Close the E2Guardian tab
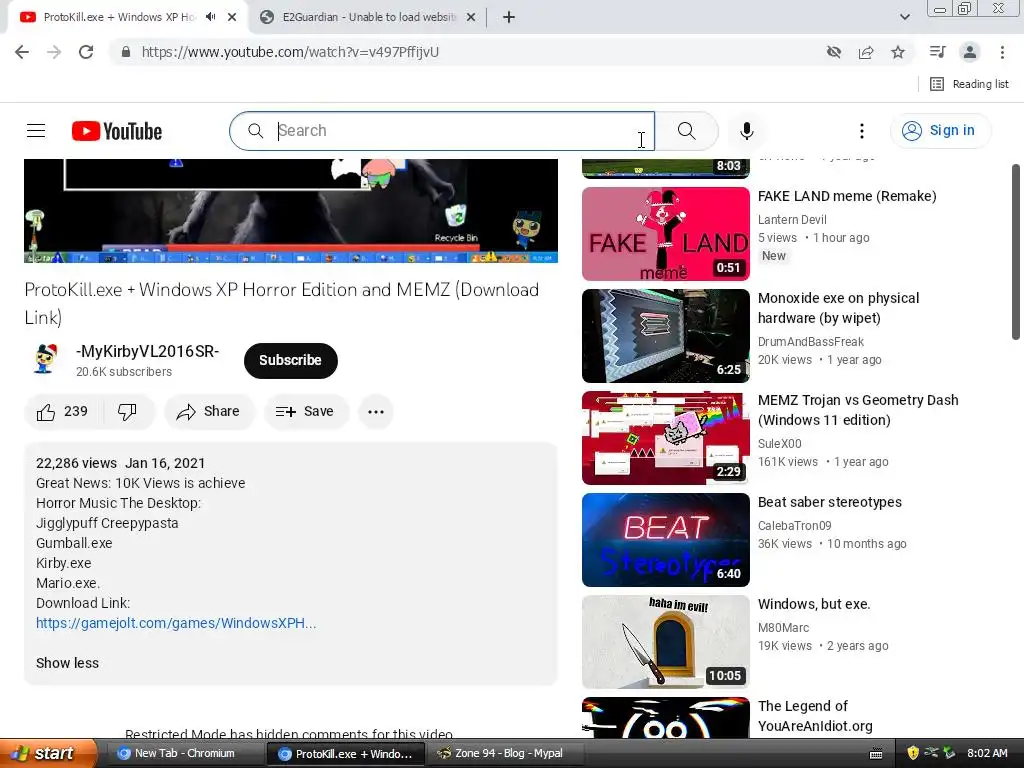The width and height of the screenshot is (1024, 768). 471,17
